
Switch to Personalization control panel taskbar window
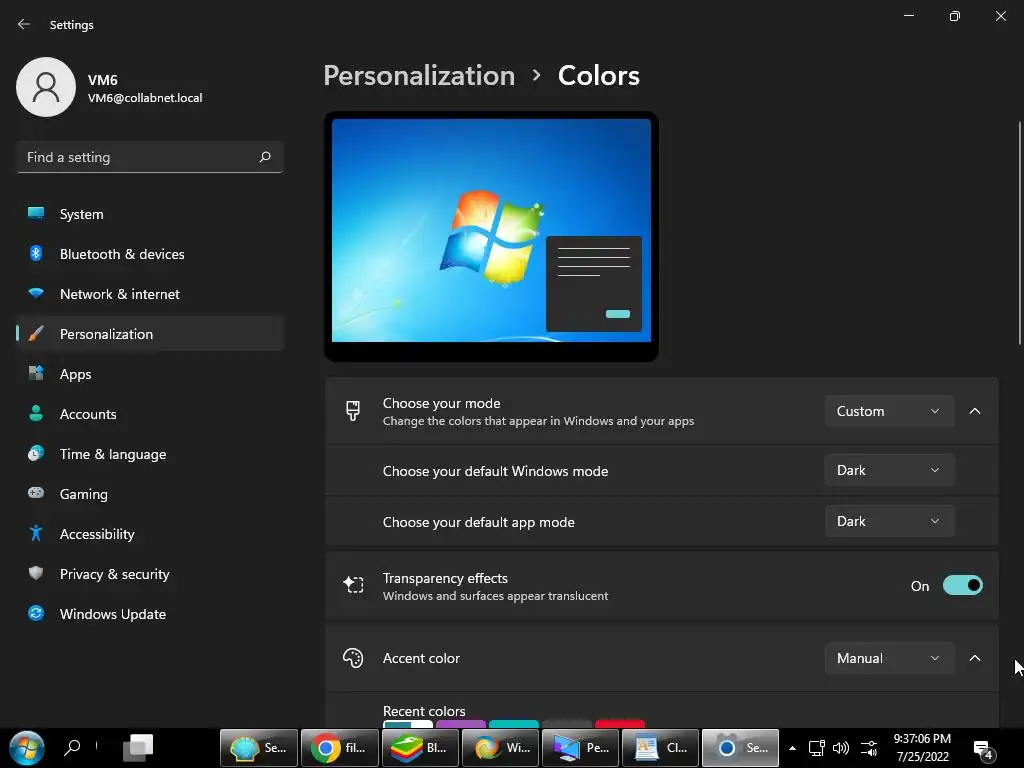[x=580, y=748]
